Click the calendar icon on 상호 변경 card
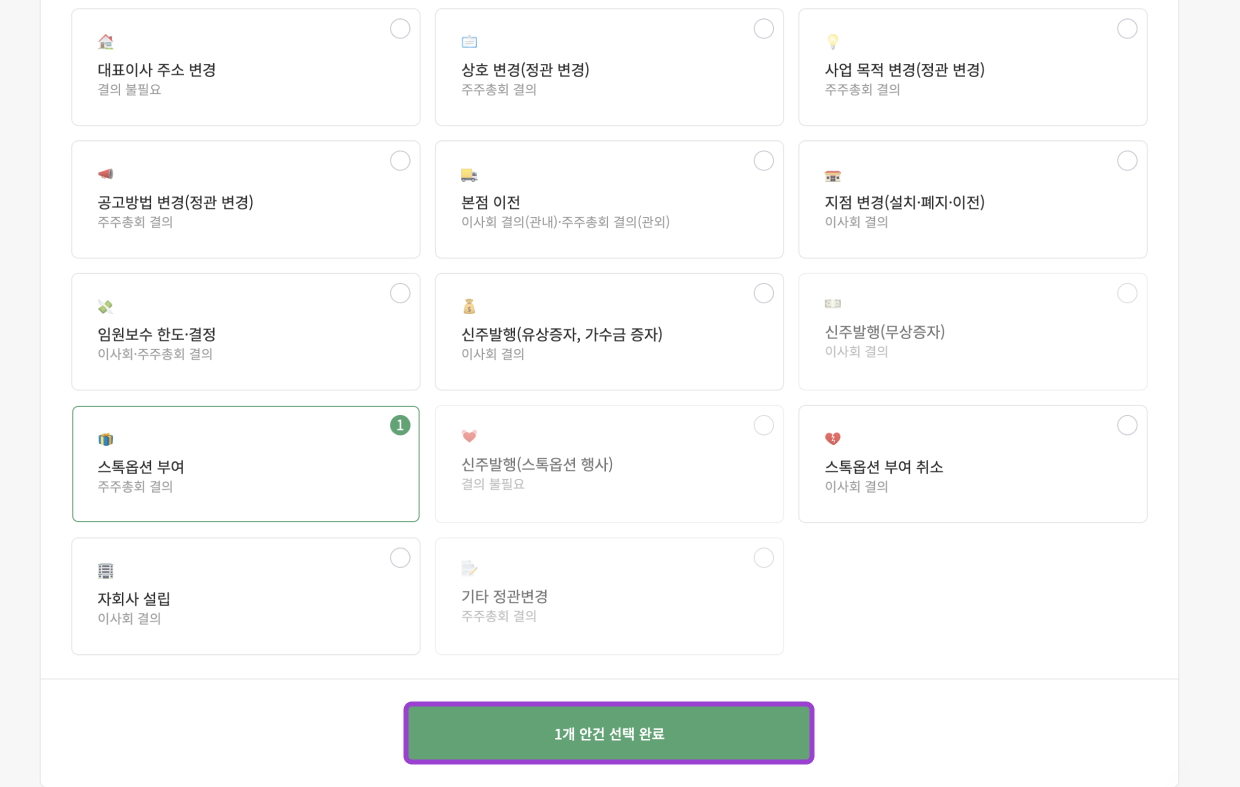1240x787 pixels. [x=469, y=42]
